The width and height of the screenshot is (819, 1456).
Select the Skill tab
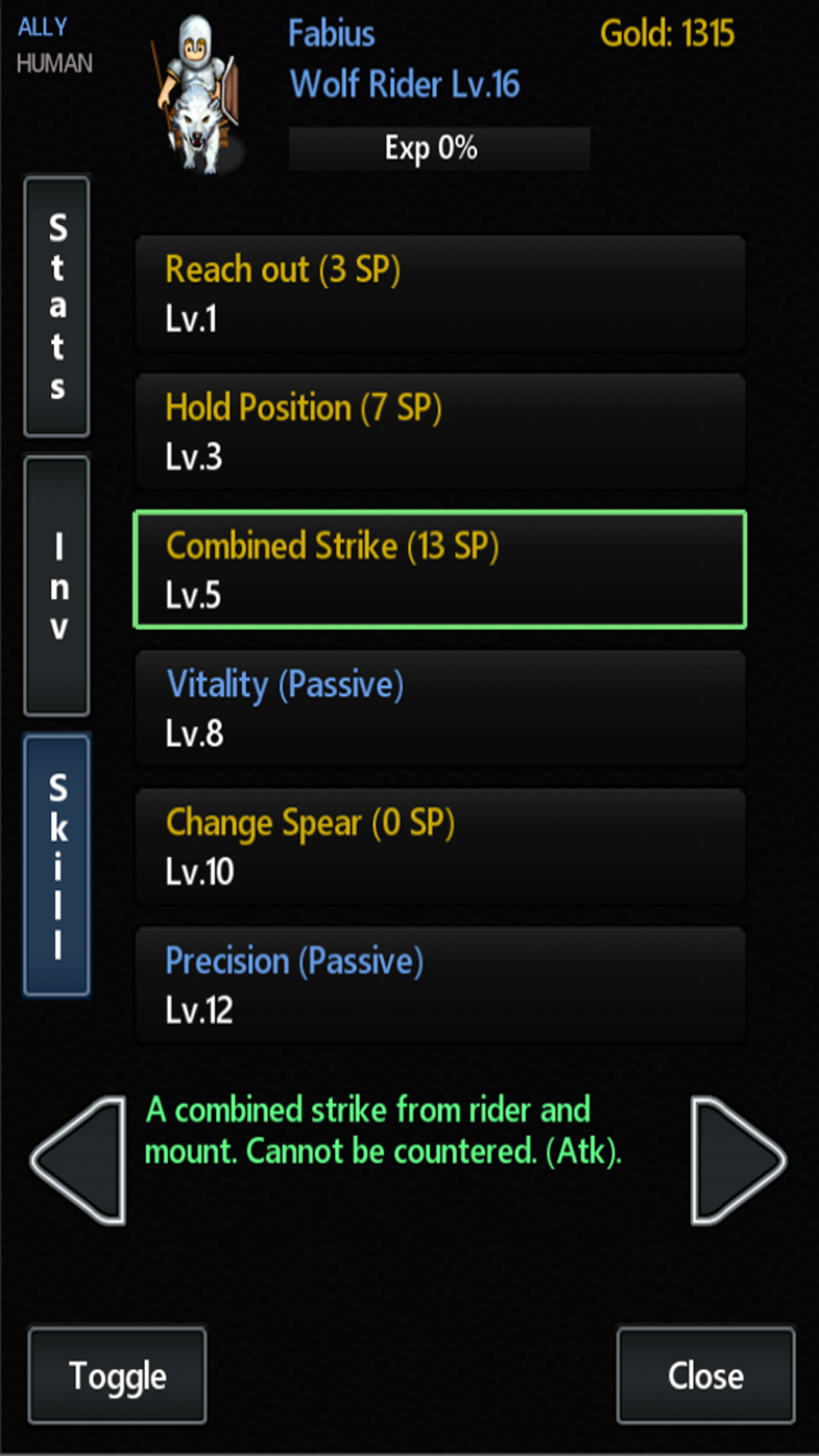[57, 865]
